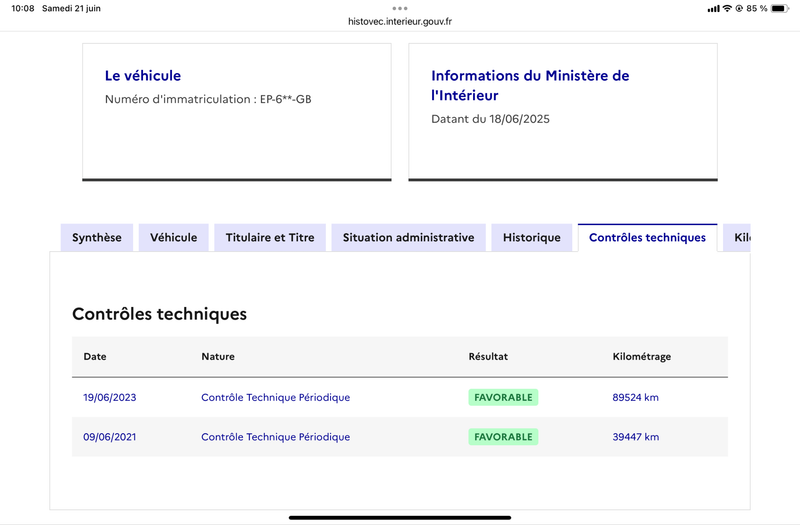Tap the battery icon in status bar

(x=780, y=8)
